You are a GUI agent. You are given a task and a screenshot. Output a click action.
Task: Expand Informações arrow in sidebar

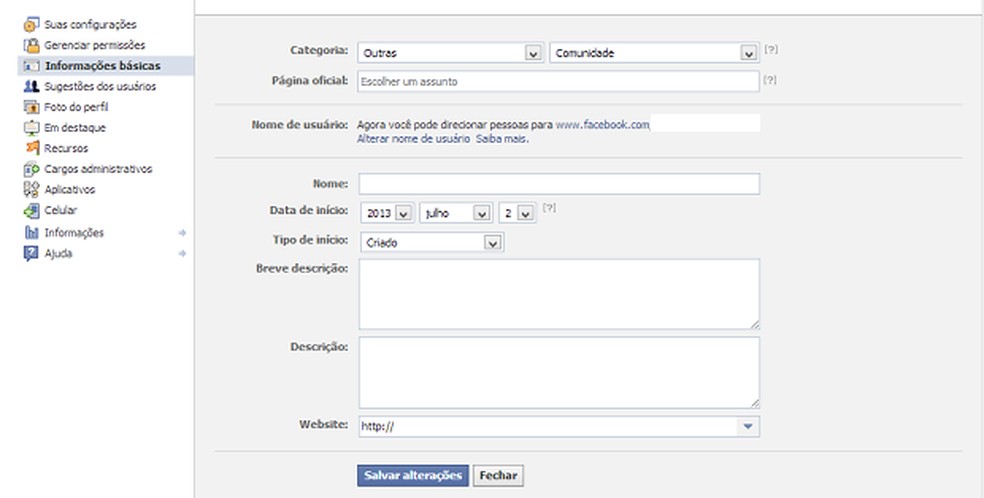point(183,233)
